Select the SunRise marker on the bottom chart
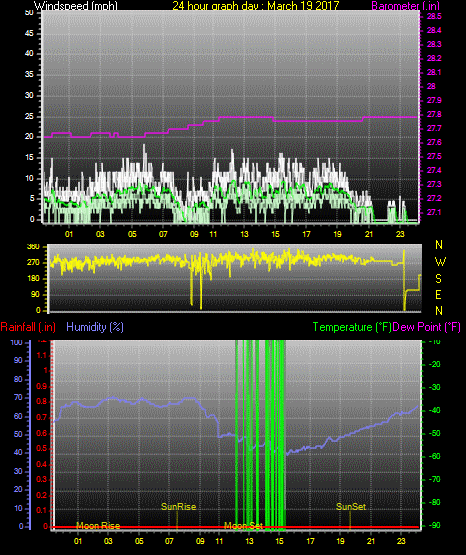This screenshot has height=555, width=466. (x=178, y=507)
